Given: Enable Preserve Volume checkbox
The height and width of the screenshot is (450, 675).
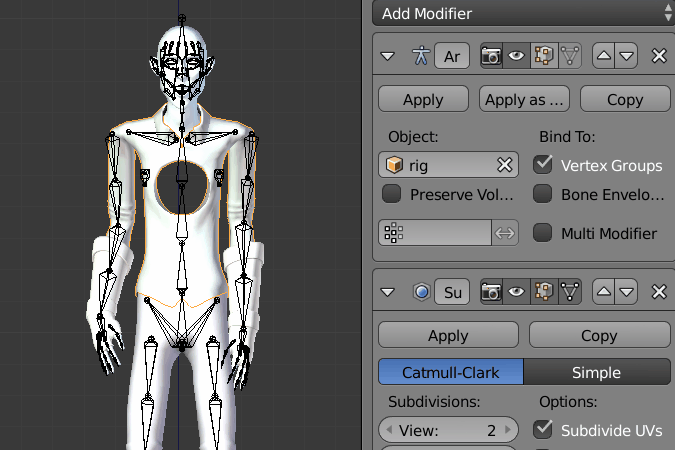Looking at the screenshot, I should (x=391, y=194).
